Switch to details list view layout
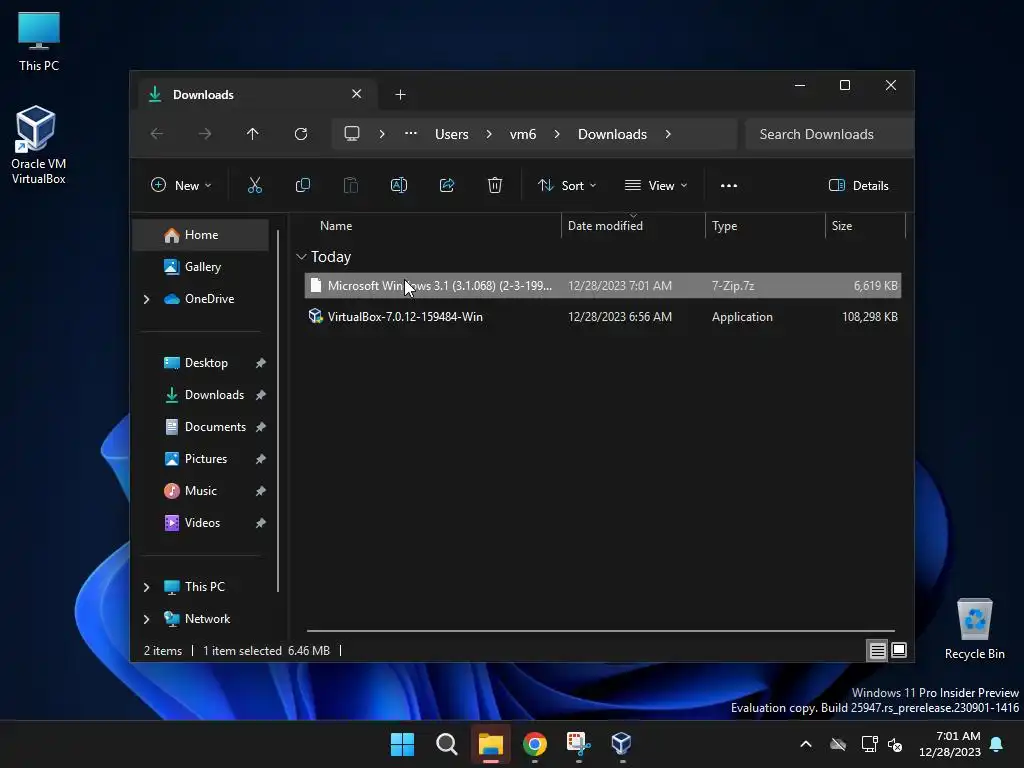 (877, 650)
